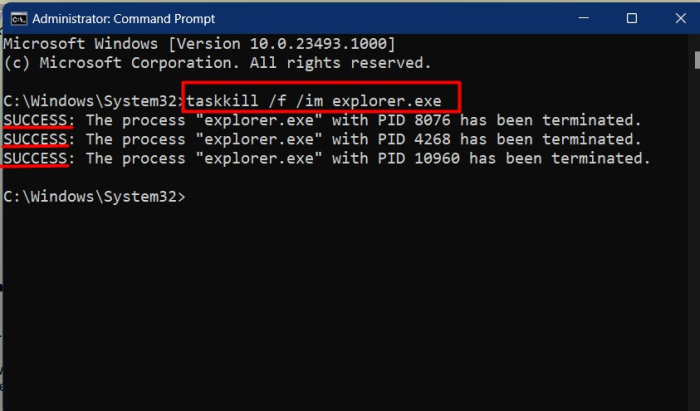Screen dimensions: 700x411
Task: Click the C:\Windows\System32> prompt before the taskkill command
Action: (x=94, y=101)
